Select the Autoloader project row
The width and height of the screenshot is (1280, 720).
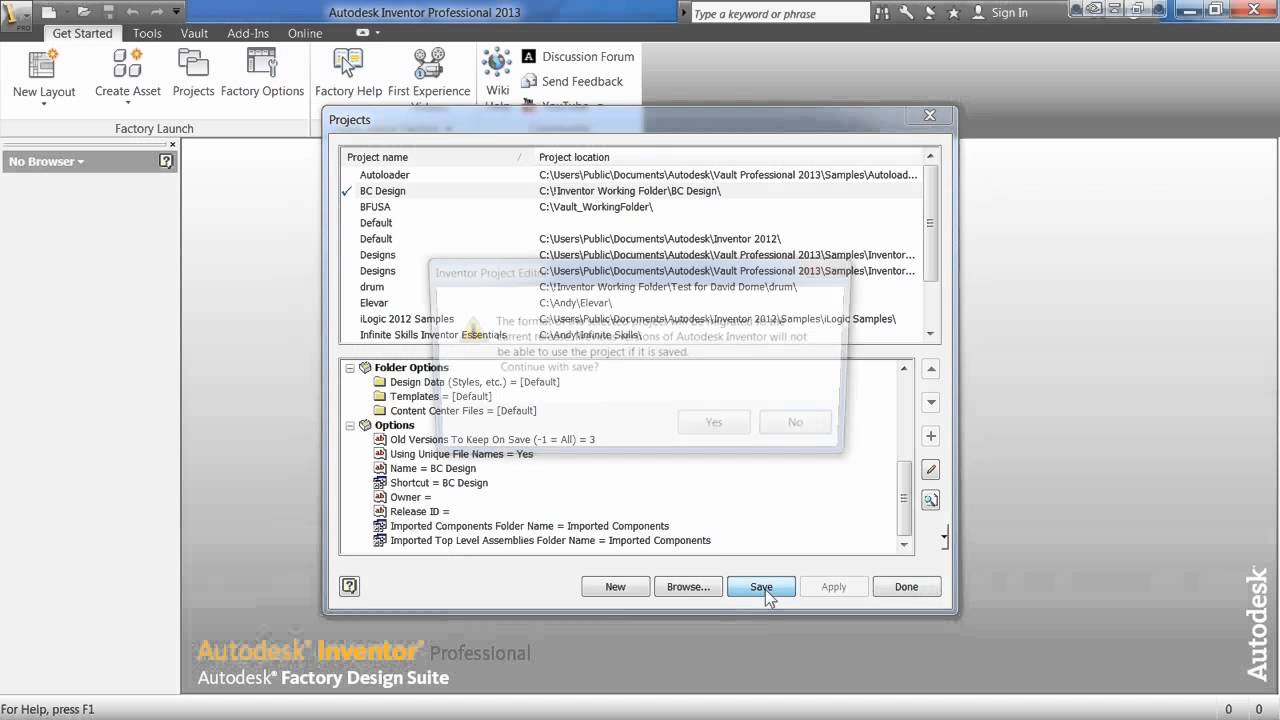pos(631,175)
